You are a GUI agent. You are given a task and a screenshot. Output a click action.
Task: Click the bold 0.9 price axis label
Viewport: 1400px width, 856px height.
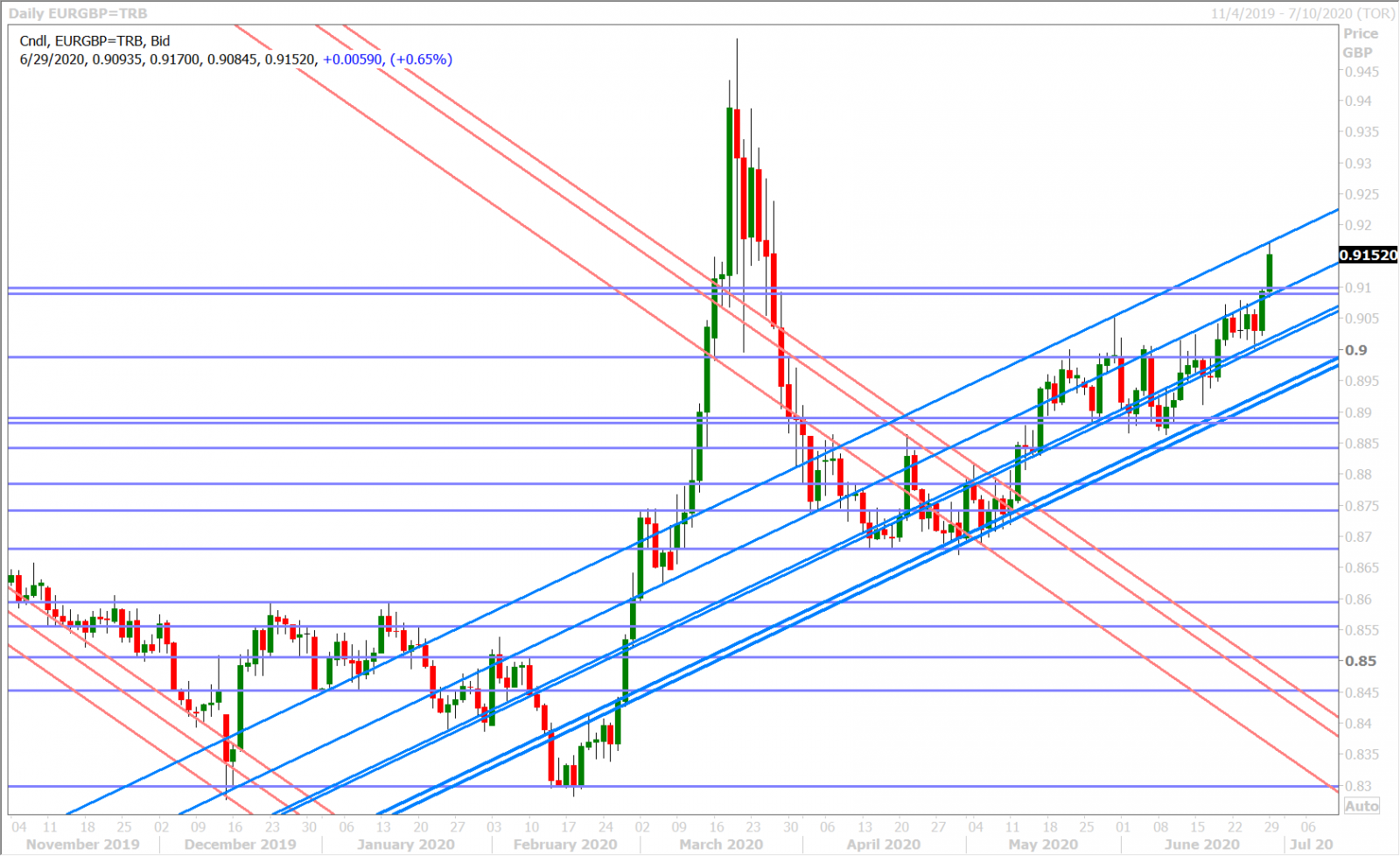(1355, 350)
